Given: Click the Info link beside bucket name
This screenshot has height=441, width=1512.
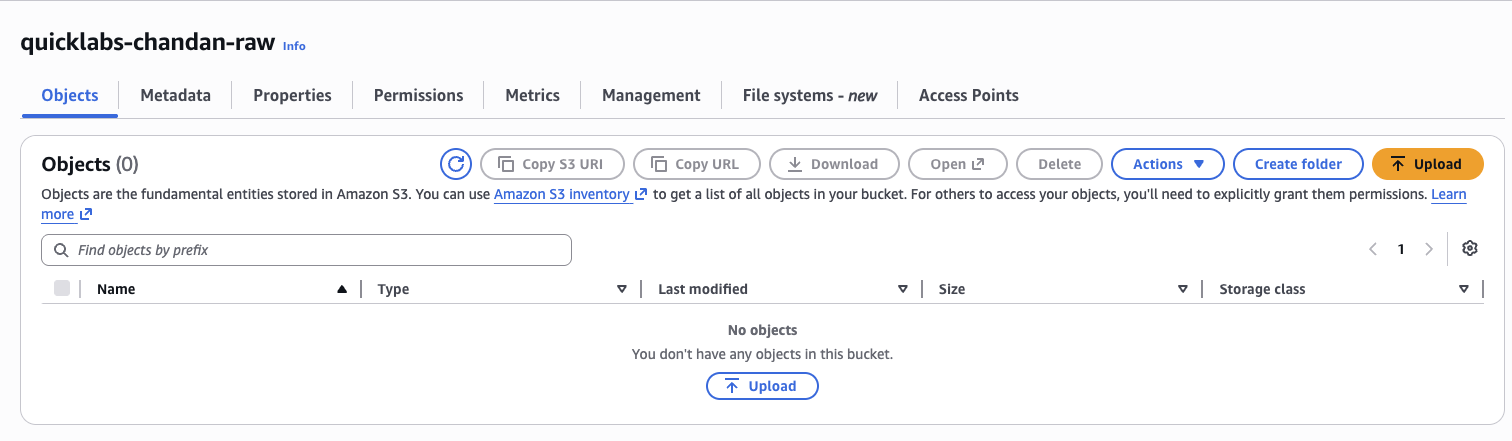Looking at the screenshot, I should (x=294, y=46).
